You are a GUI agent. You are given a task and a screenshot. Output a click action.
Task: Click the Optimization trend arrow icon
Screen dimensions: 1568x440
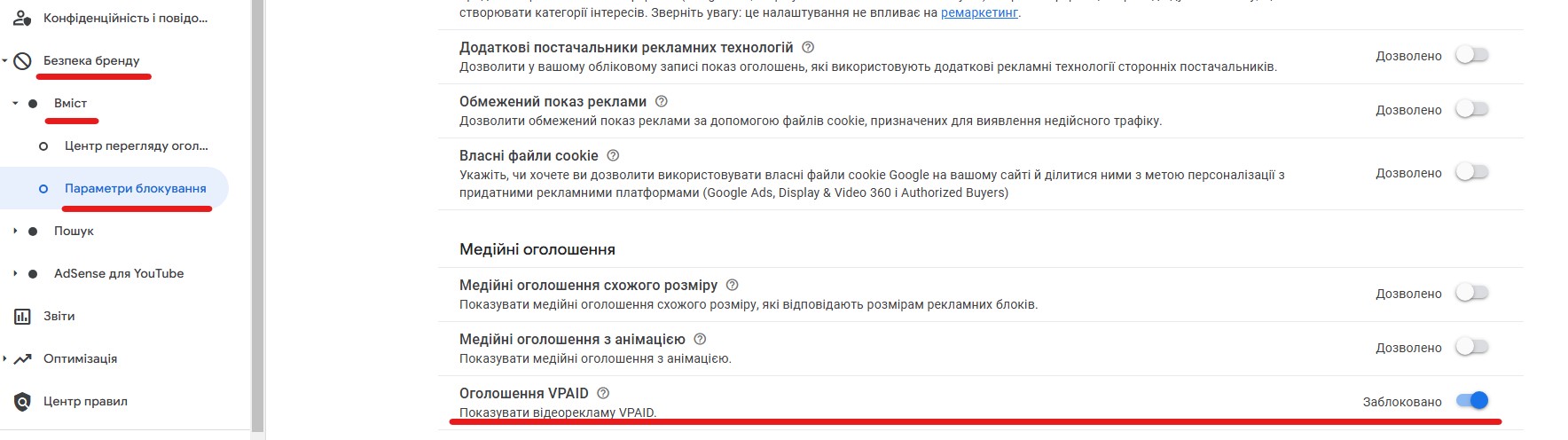[x=23, y=359]
